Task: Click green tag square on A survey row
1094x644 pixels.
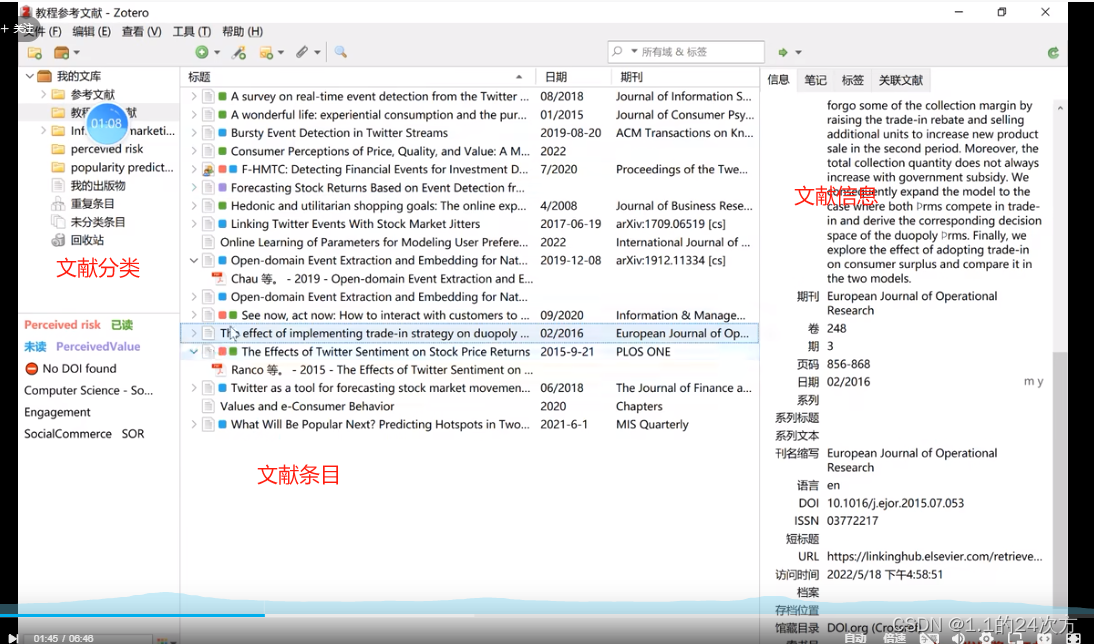Action: [x=223, y=96]
